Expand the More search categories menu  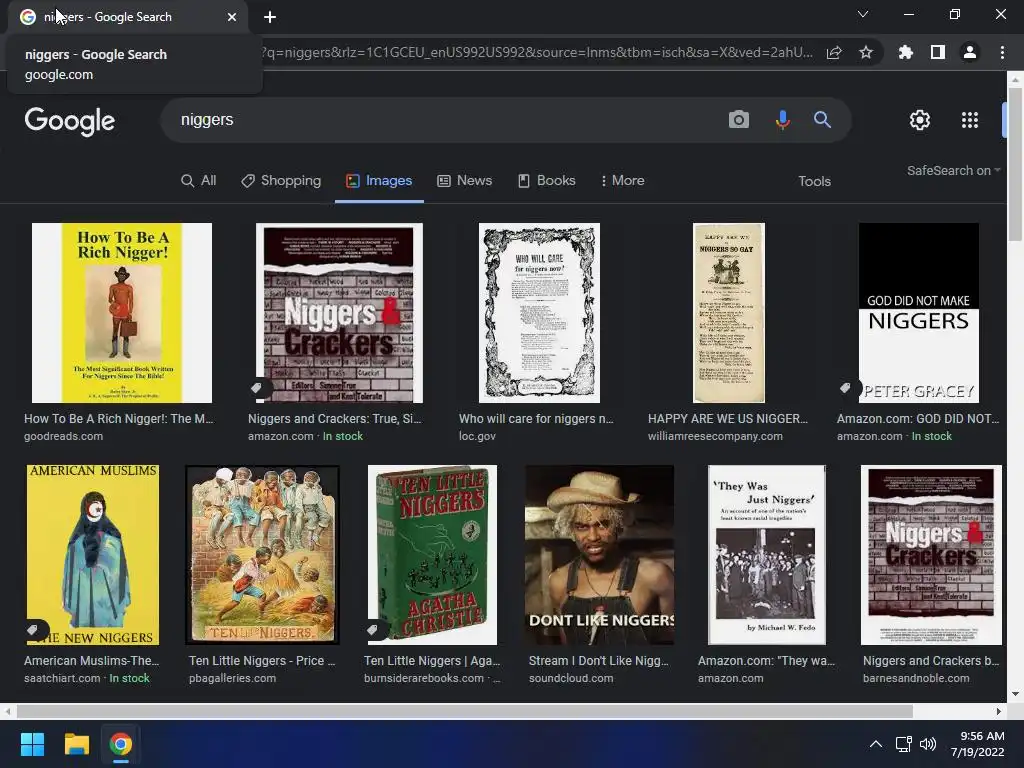coord(622,181)
